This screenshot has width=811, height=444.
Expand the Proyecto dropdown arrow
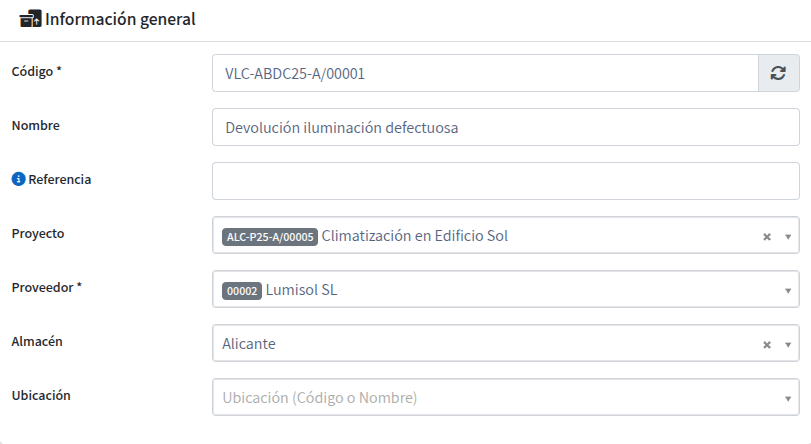pyautogui.click(x=788, y=236)
